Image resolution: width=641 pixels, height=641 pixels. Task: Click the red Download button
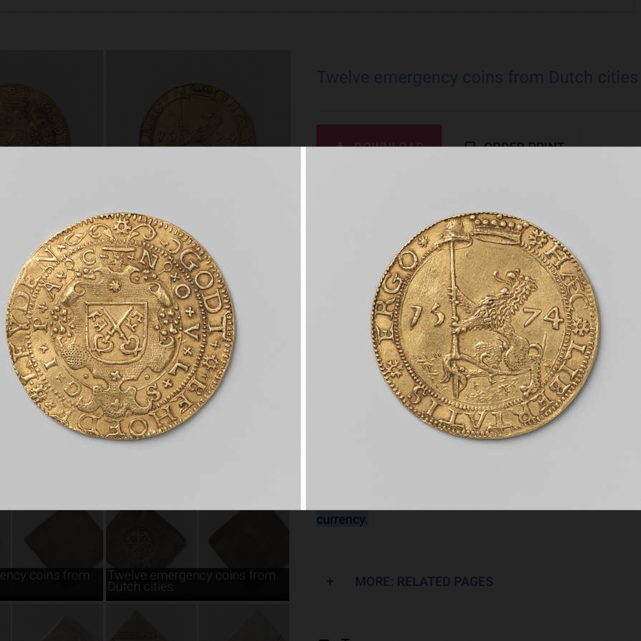click(x=379, y=136)
